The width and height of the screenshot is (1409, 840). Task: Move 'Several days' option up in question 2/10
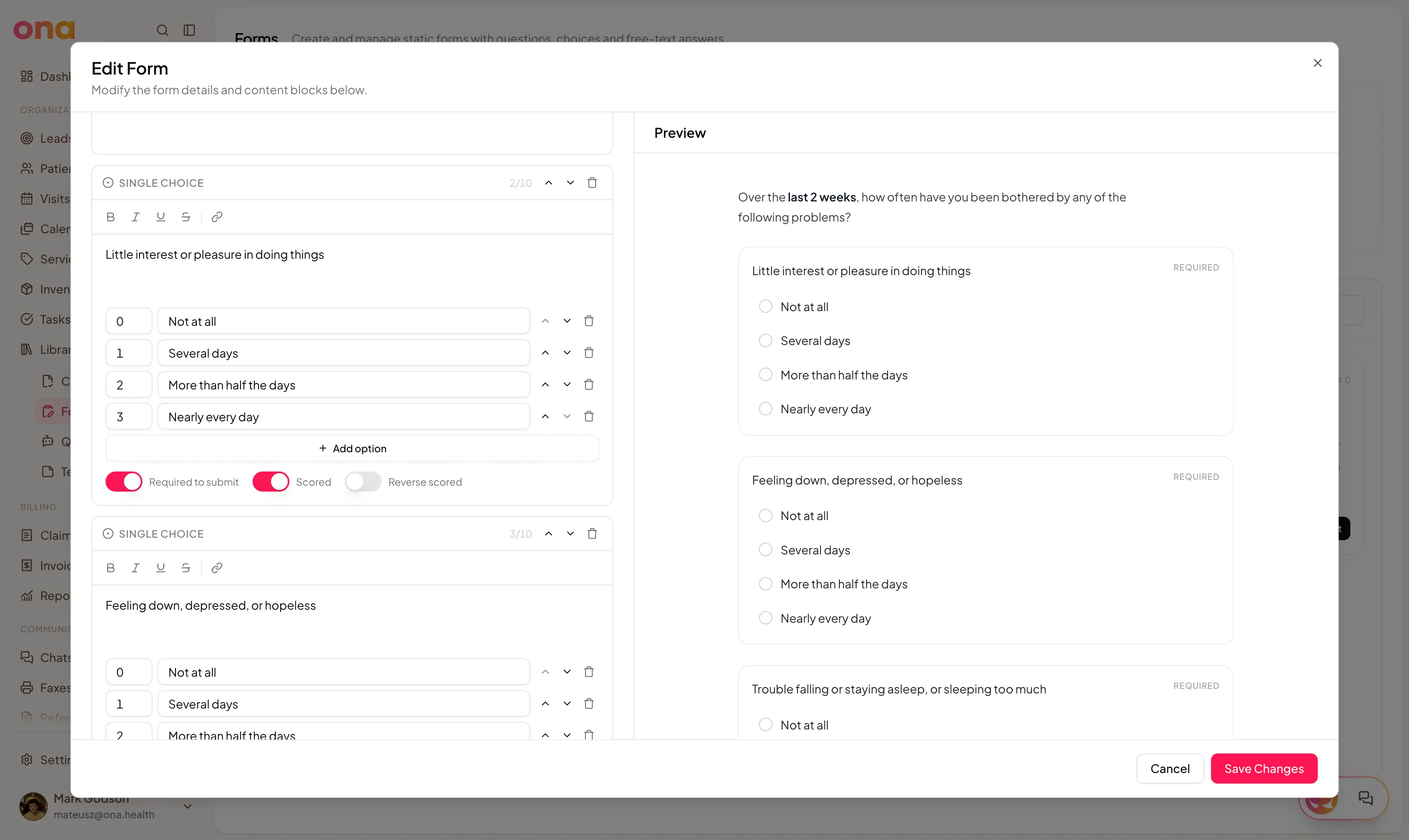545,353
